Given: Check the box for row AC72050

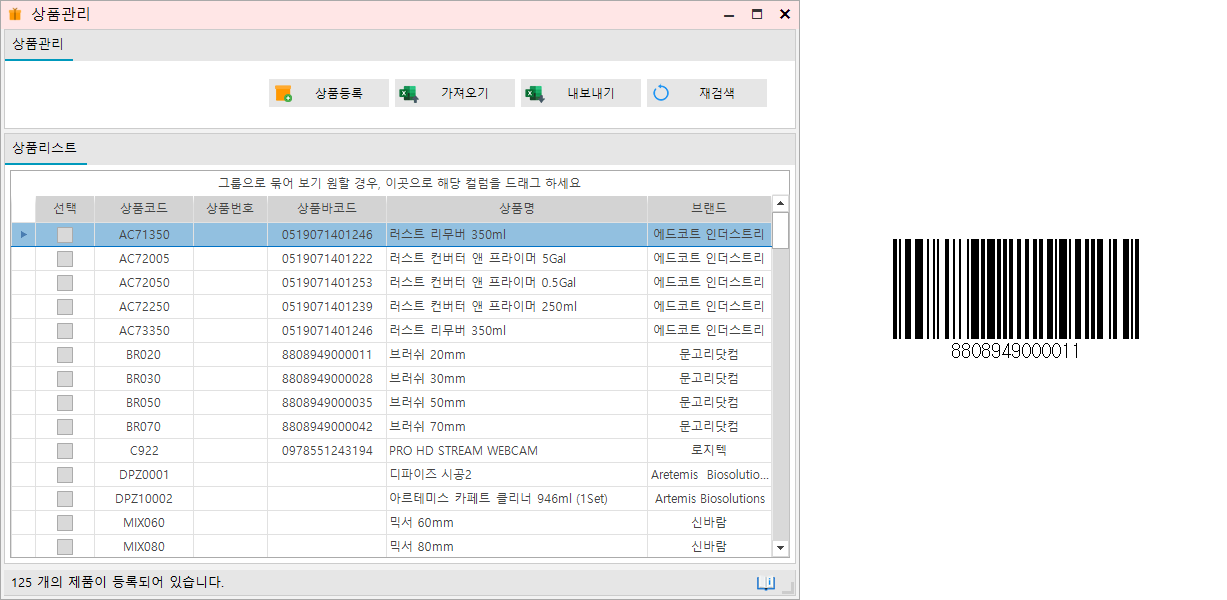Looking at the screenshot, I should pyautogui.click(x=65, y=283).
